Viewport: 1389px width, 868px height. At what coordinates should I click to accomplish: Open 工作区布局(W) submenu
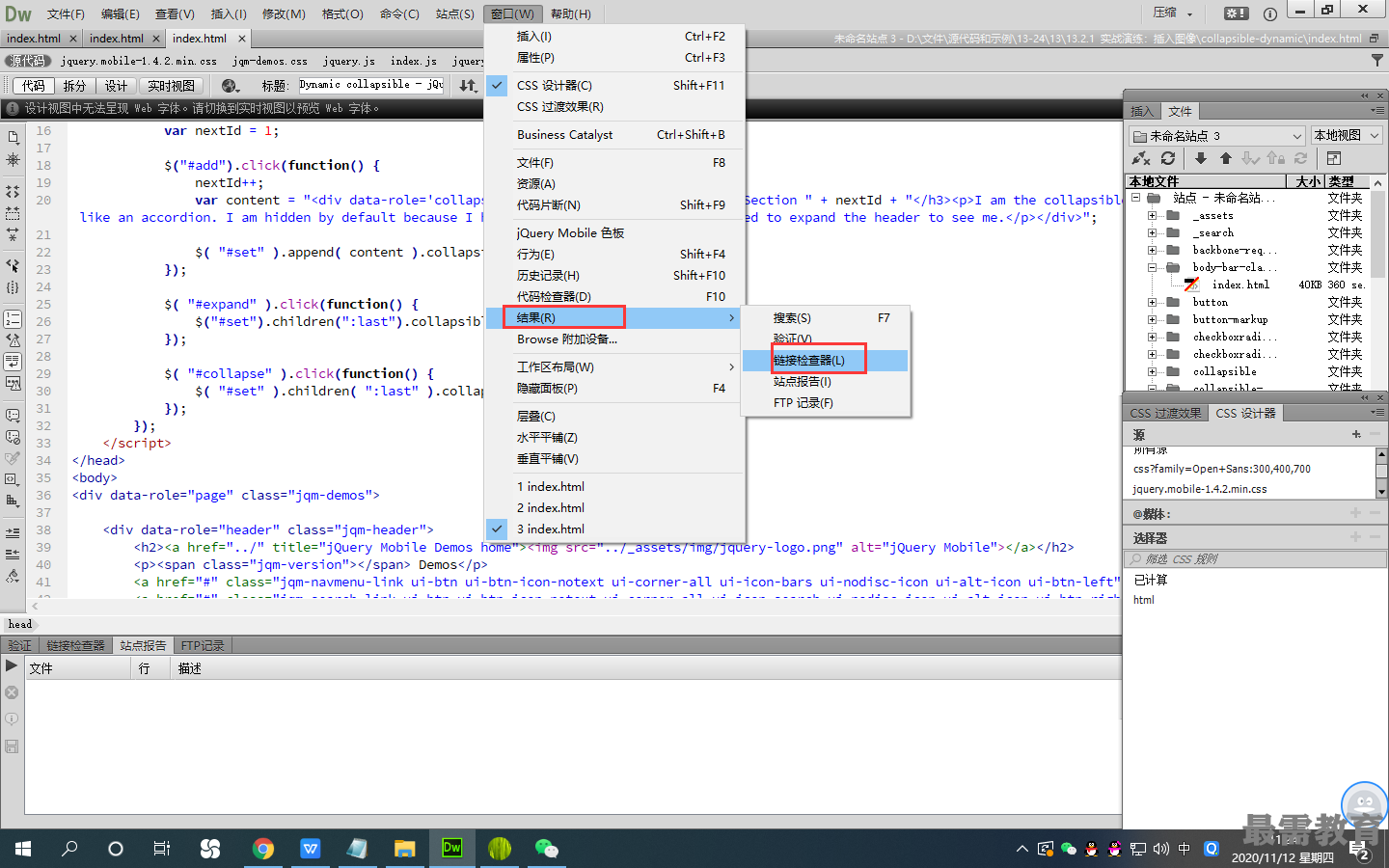point(614,366)
